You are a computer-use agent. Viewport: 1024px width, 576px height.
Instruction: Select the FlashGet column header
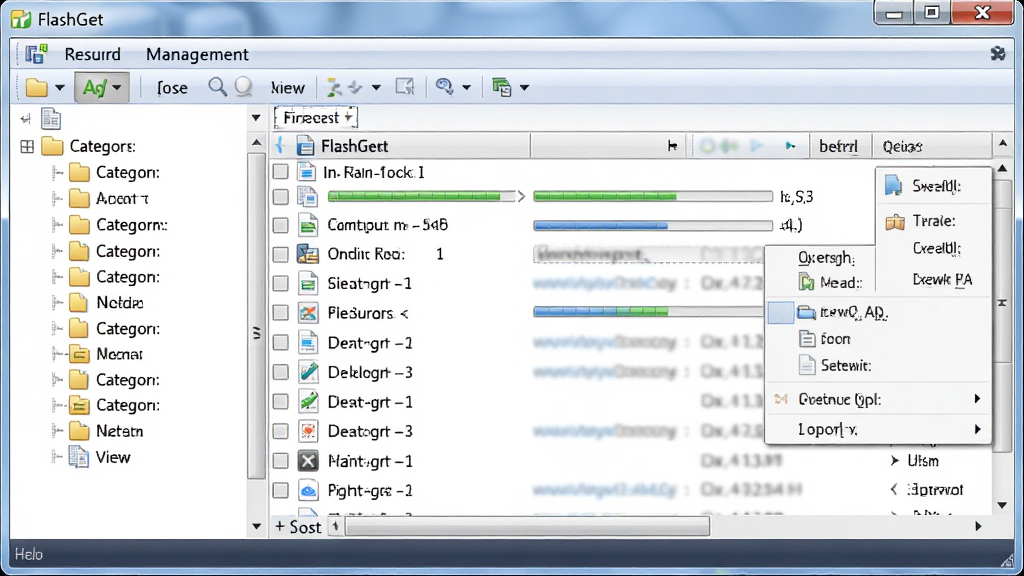click(400, 146)
